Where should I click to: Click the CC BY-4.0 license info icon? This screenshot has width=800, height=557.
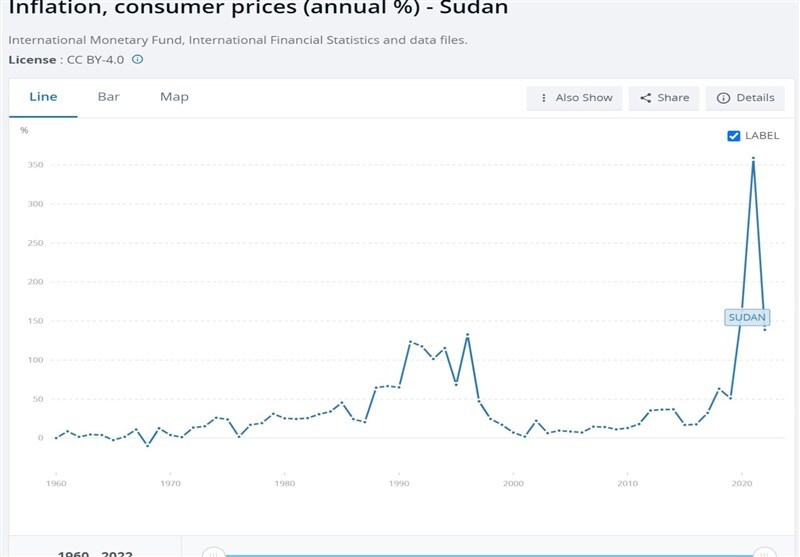138,59
